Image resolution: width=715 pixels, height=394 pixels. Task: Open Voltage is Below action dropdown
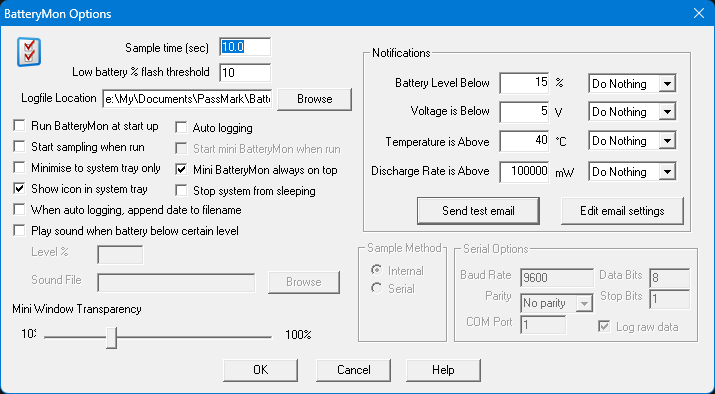pyautogui.click(x=667, y=112)
